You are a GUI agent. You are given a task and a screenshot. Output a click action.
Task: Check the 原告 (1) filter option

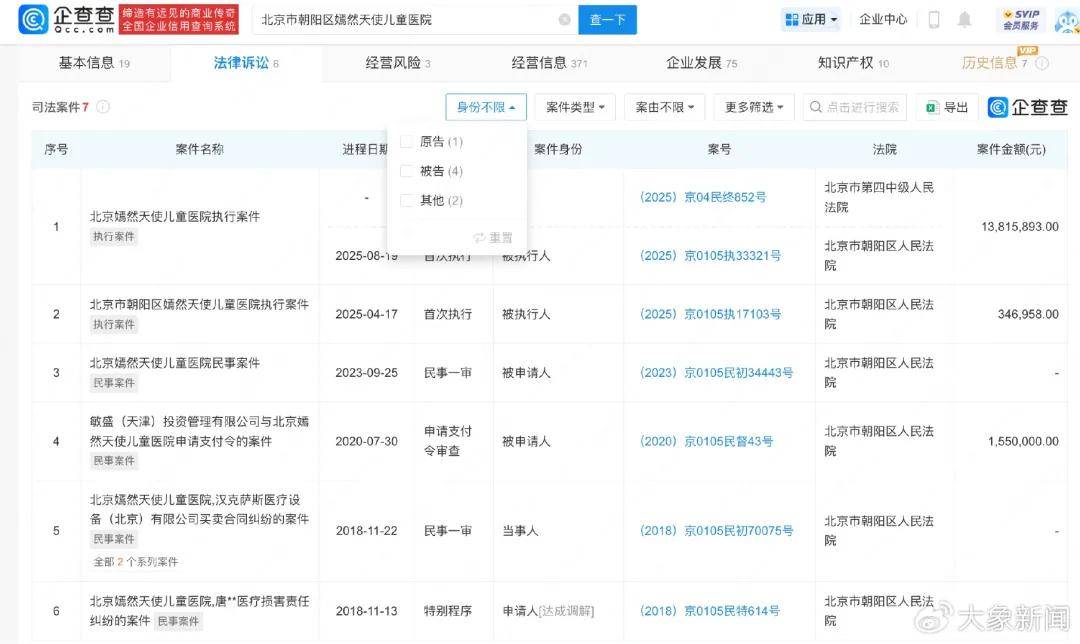407,141
